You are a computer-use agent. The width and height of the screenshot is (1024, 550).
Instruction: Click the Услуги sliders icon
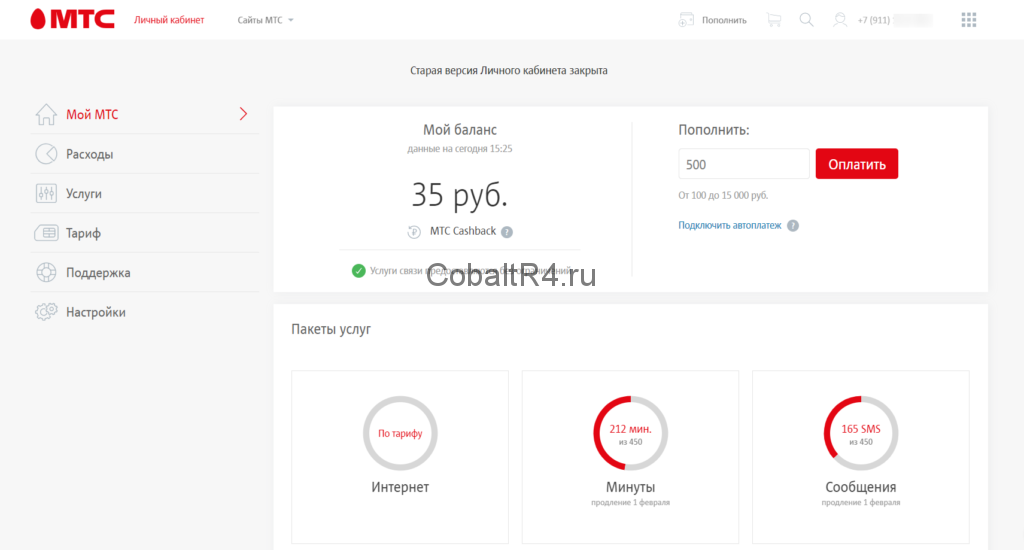click(46, 194)
